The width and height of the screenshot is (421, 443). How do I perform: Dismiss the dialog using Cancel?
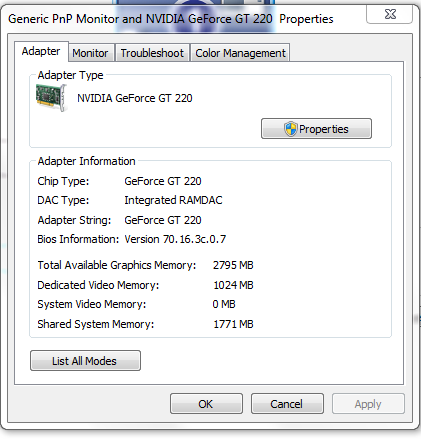(x=287, y=404)
